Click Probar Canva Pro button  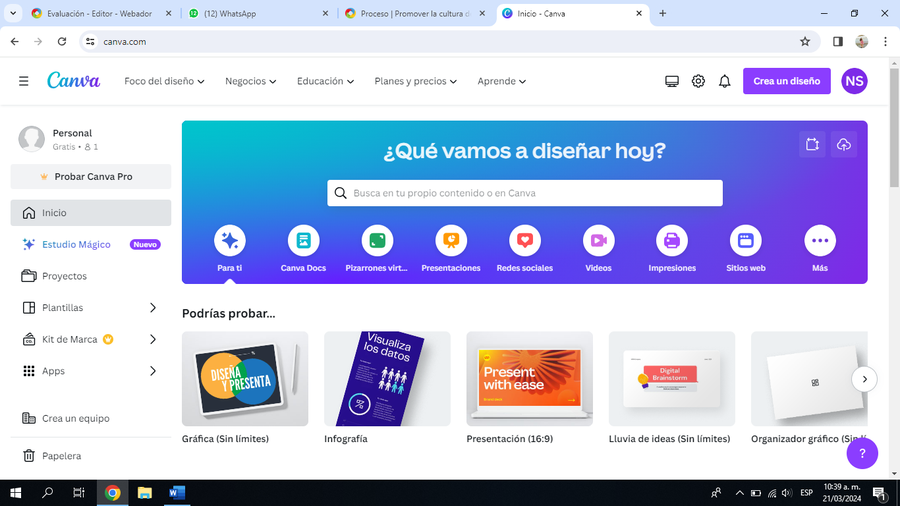(x=91, y=177)
